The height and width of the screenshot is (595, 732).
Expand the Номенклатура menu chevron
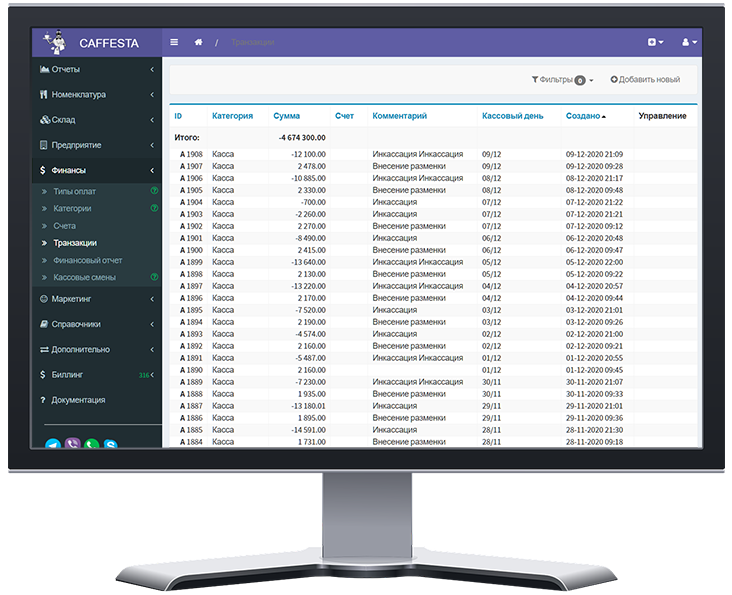[x=152, y=94]
